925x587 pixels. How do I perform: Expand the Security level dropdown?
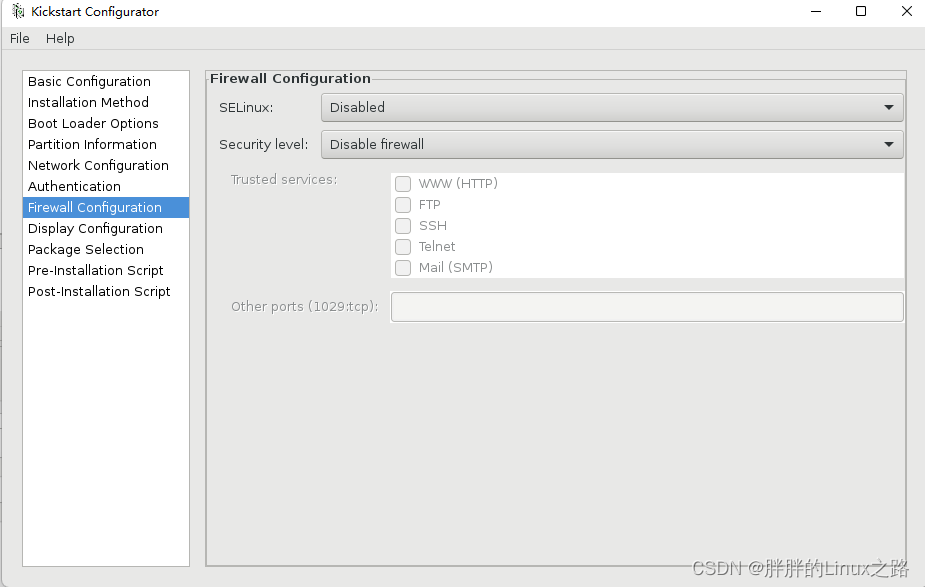[x=611, y=144]
